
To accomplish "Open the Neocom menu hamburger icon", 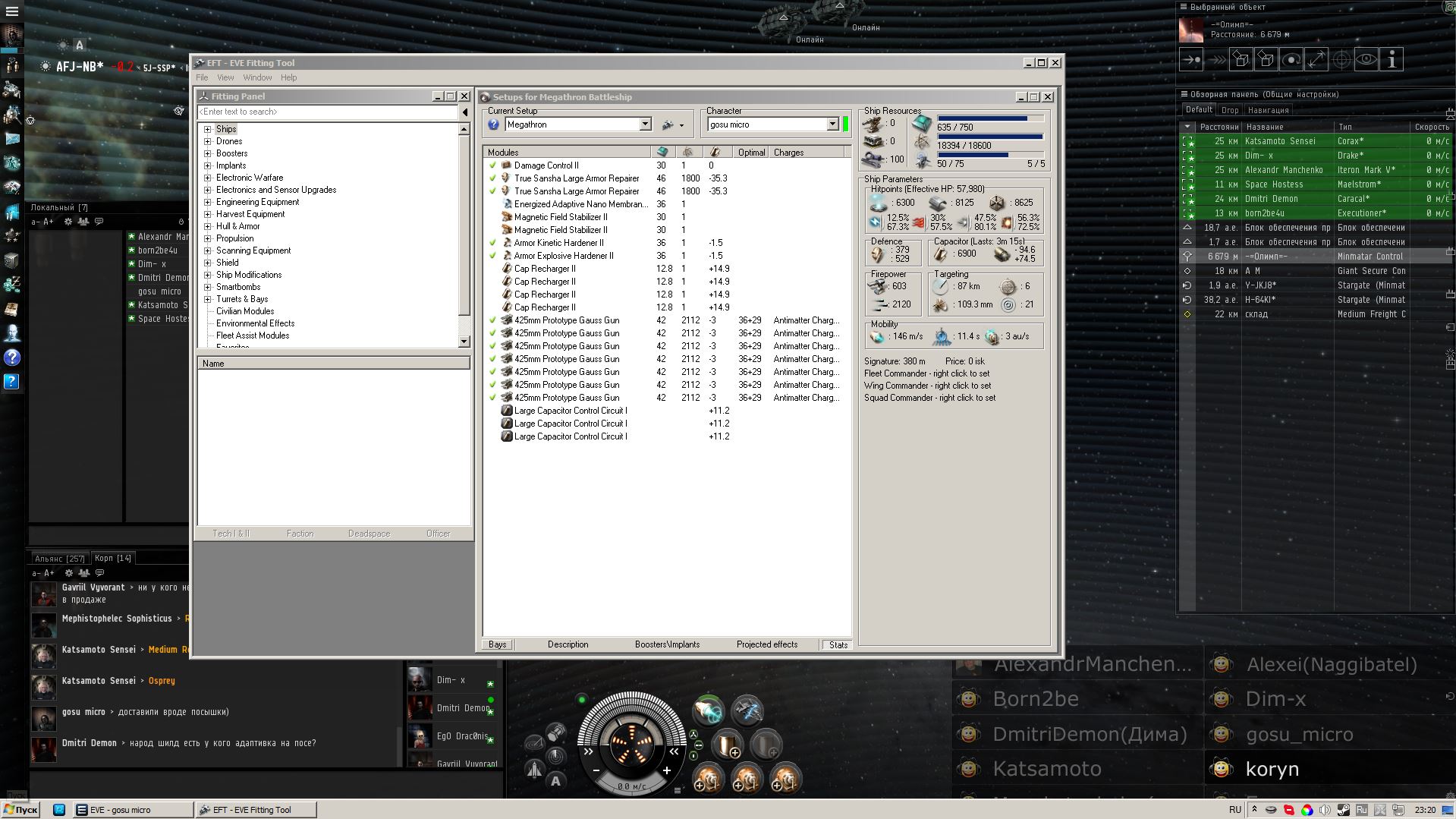I will click(12, 11).
